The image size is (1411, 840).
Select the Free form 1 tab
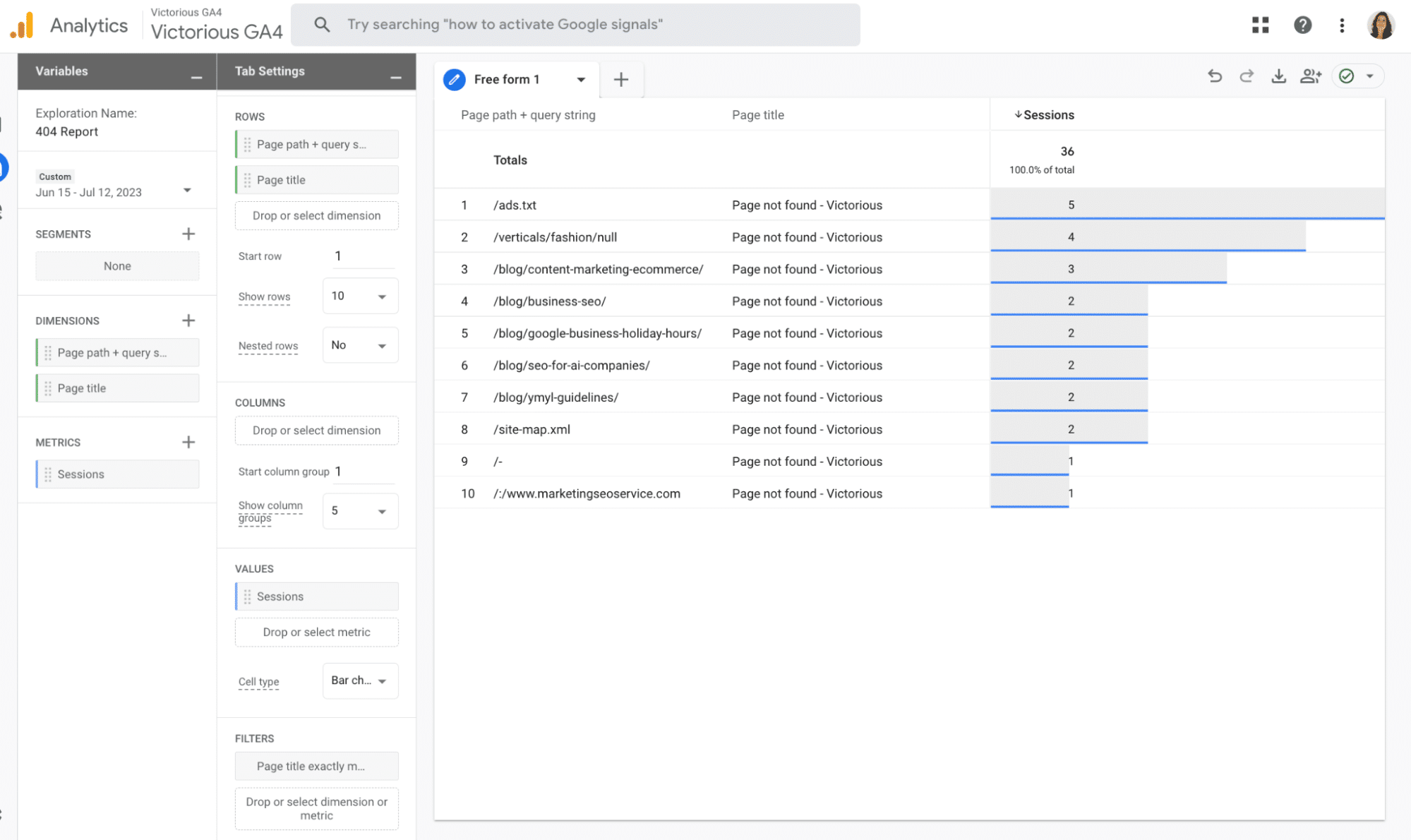507,80
